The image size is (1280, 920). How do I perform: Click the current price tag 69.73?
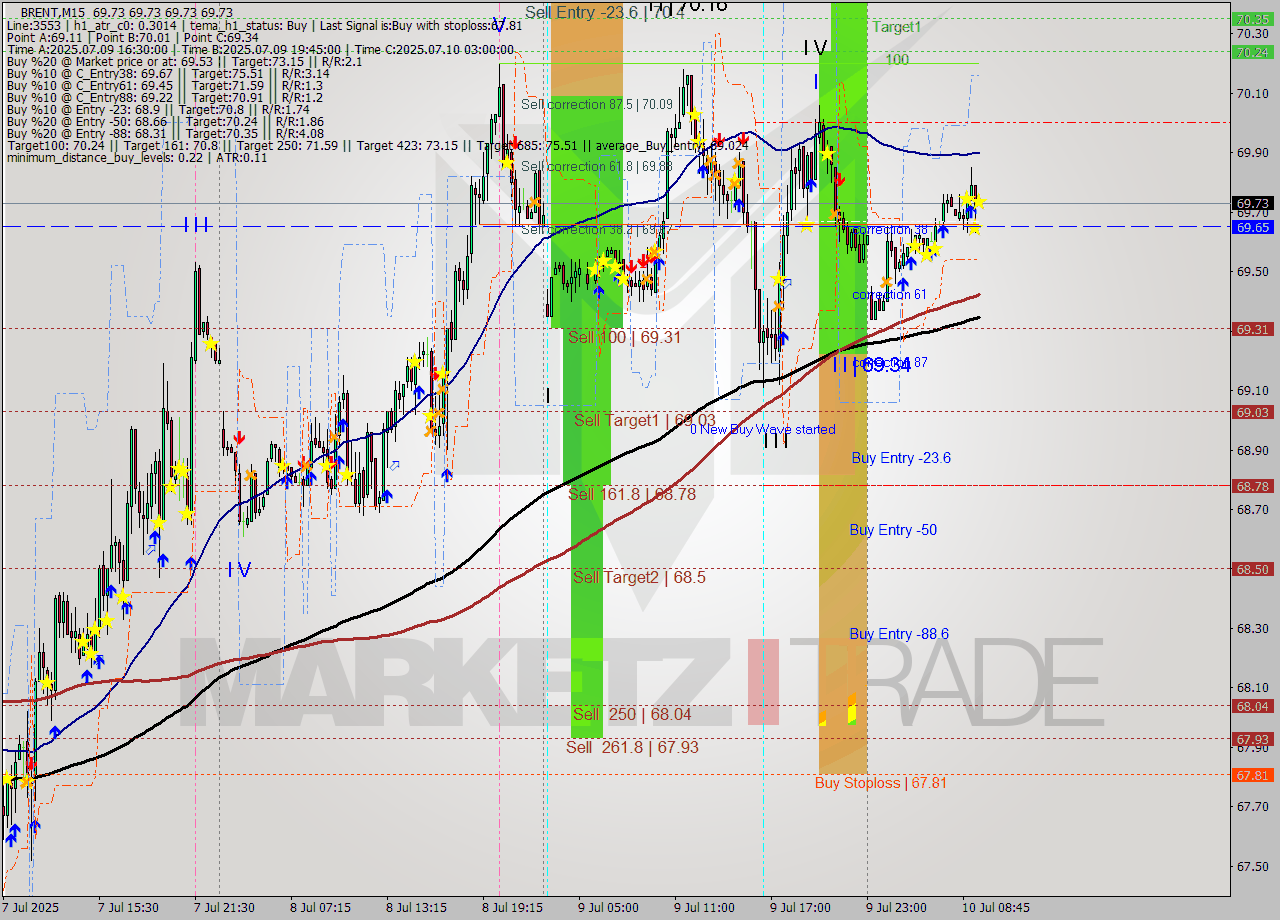1253,202
